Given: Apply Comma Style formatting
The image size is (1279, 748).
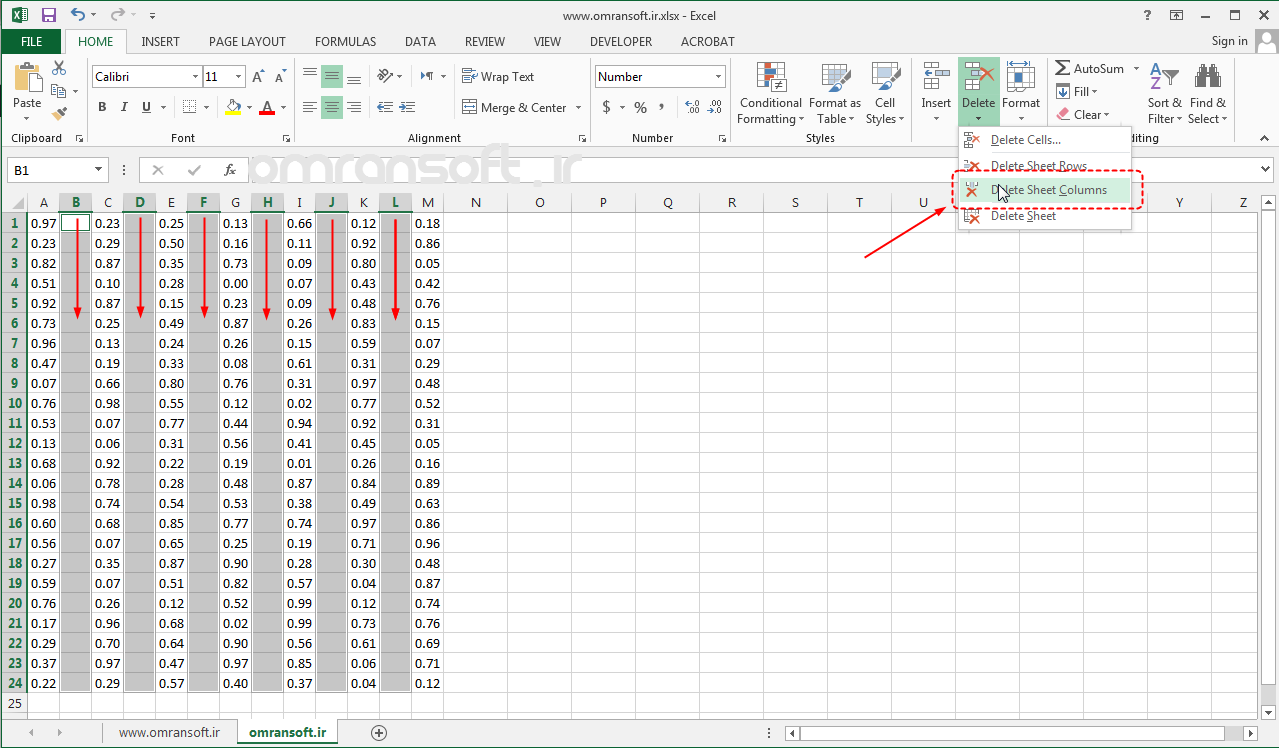Looking at the screenshot, I should [x=664, y=107].
